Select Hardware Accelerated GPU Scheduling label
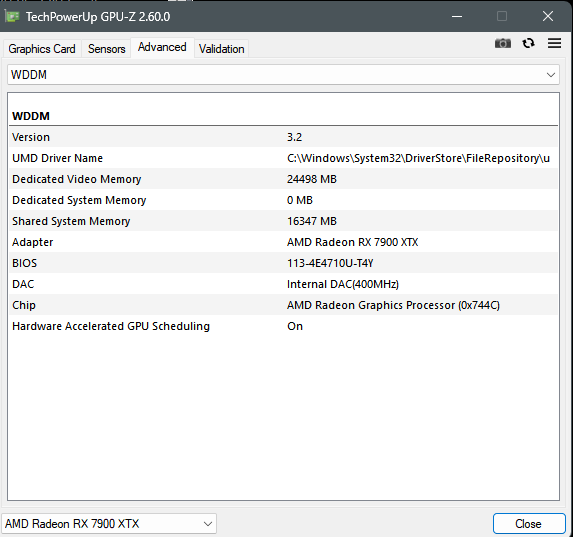 [x=111, y=326]
